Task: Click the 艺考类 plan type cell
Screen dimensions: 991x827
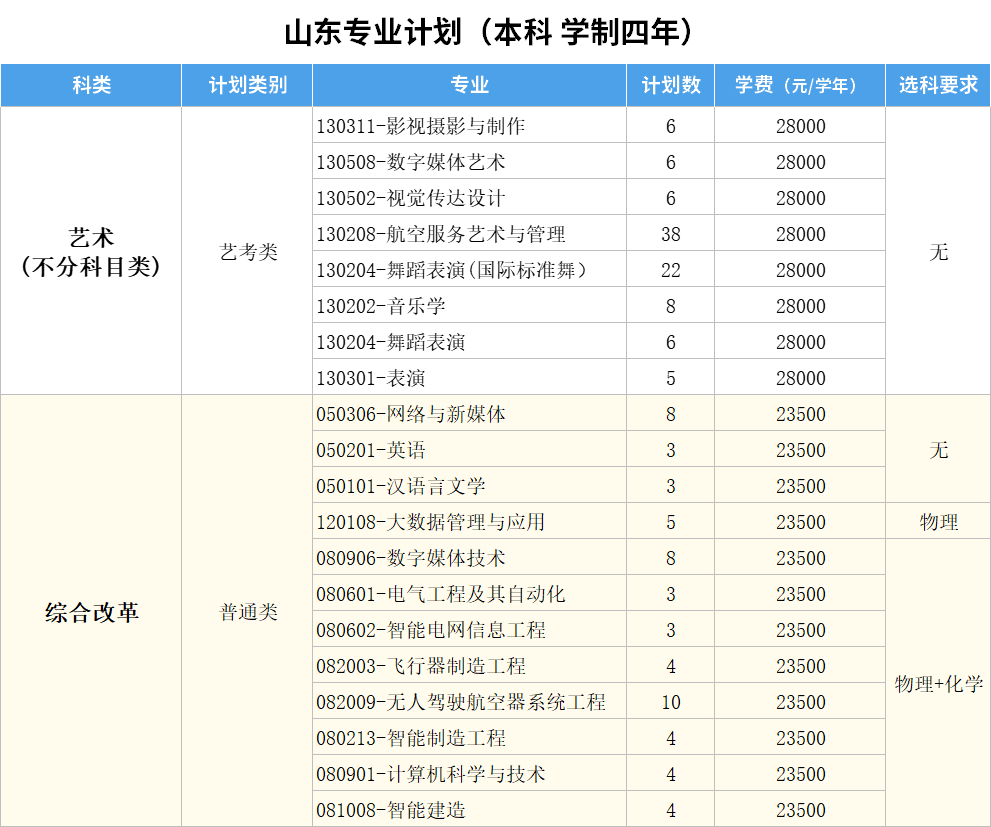Action: tap(247, 252)
